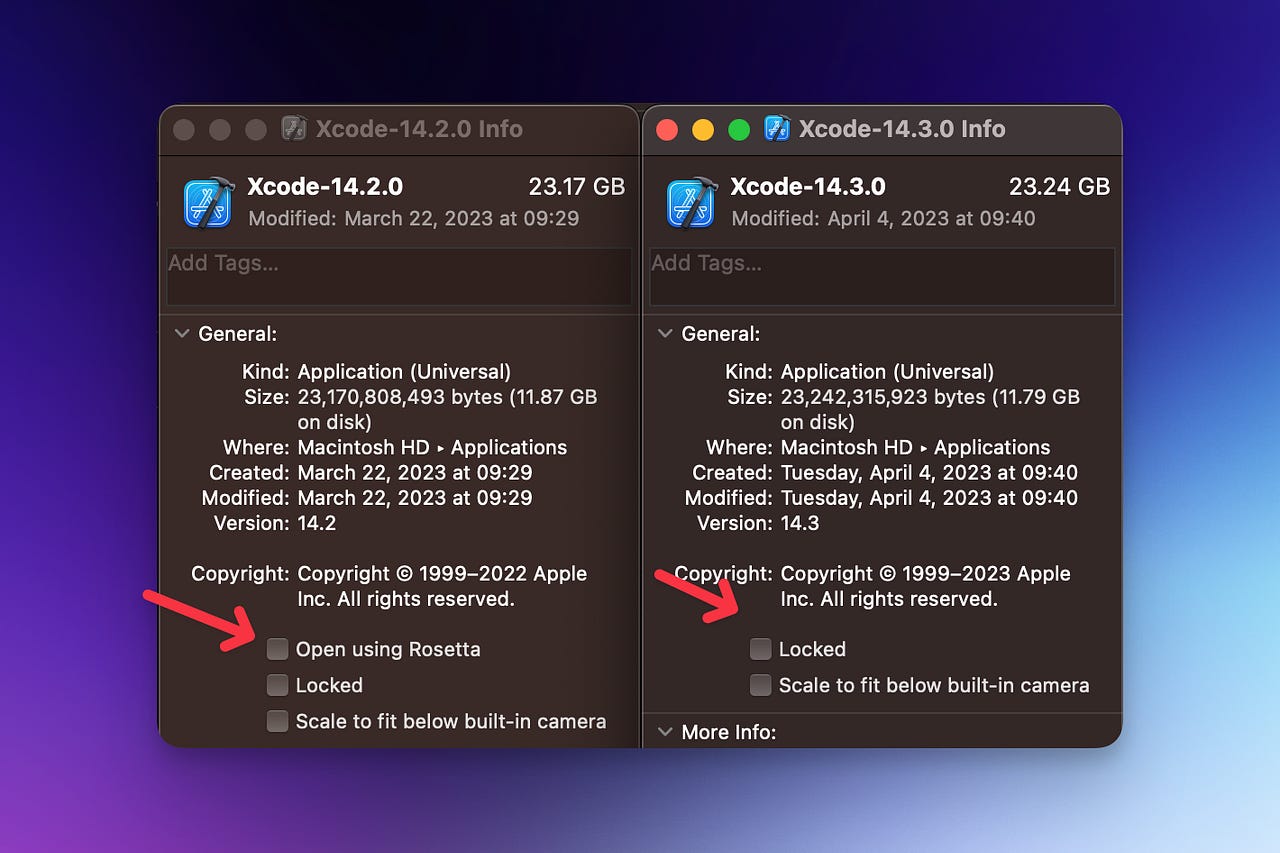1280x853 pixels.
Task: Click the Xcode-14.2.0 Info title text
Action: pos(419,129)
